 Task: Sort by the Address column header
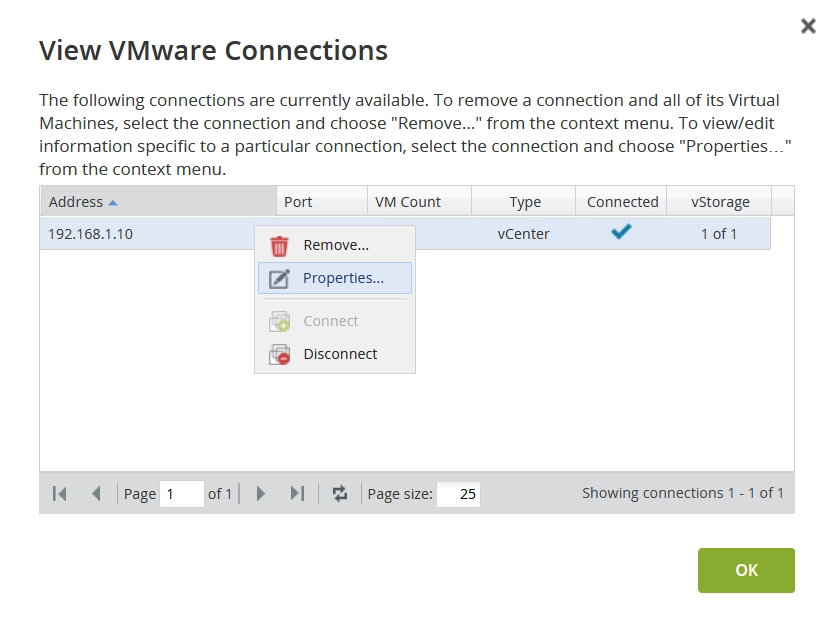(x=158, y=201)
